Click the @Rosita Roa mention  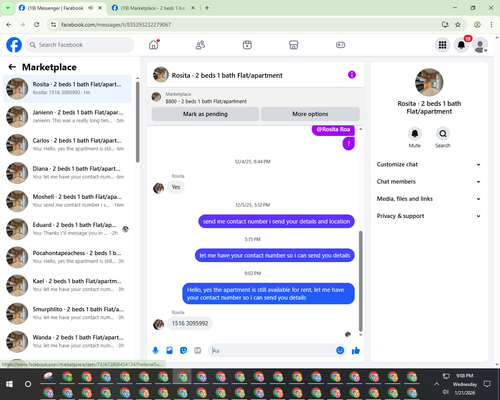pos(333,129)
